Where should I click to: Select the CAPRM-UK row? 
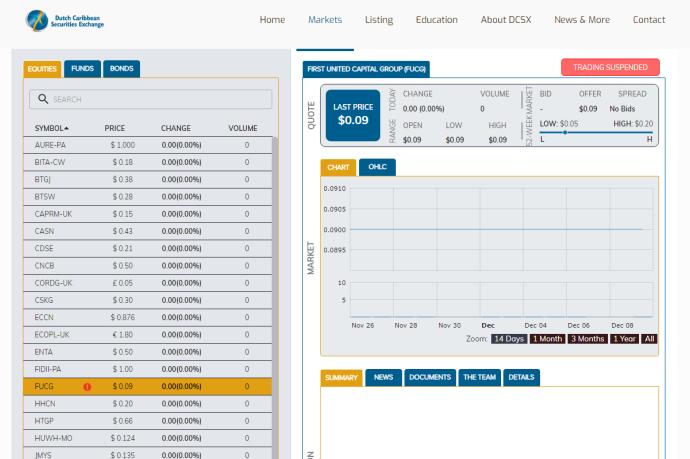pyautogui.click(x=148, y=214)
